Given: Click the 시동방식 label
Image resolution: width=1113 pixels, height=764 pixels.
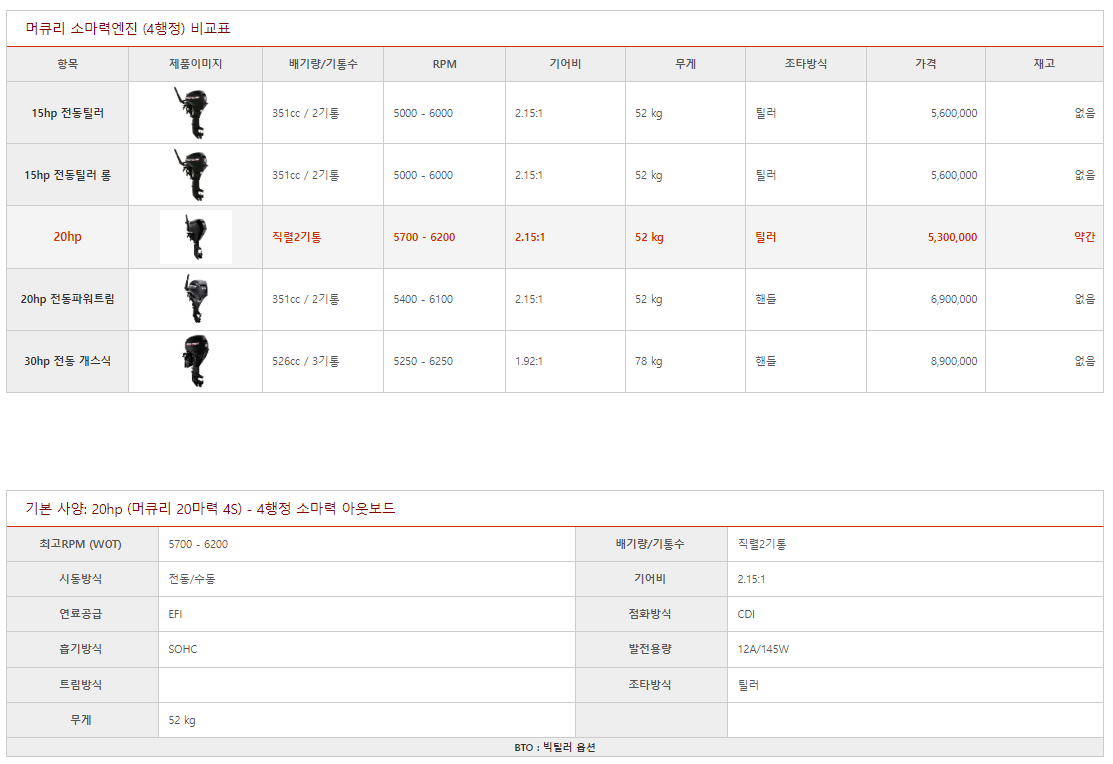Looking at the screenshot, I should coord(80,579).
